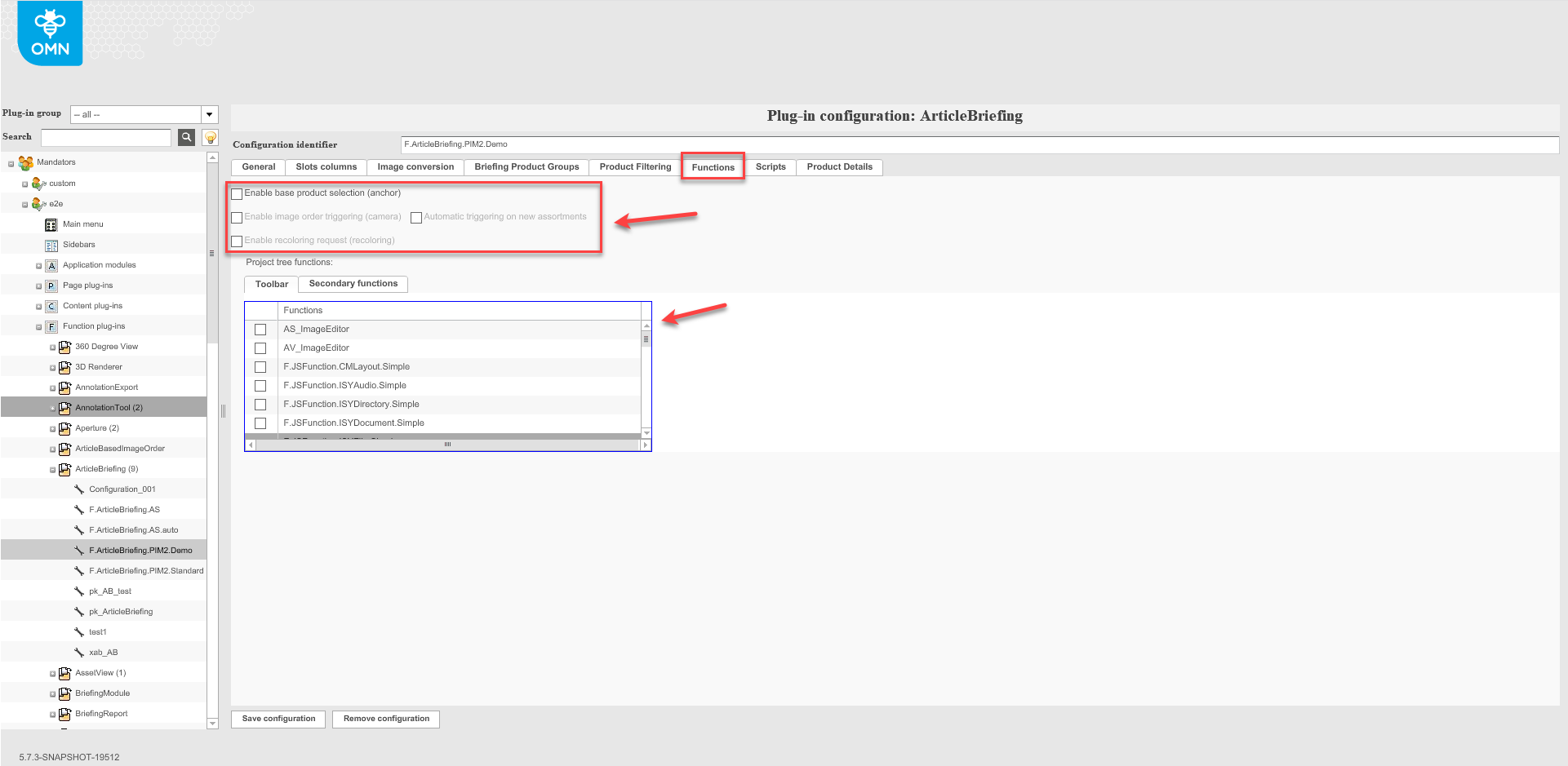The height and width of the screenshot is (766, 1568).
Task: Select the Main menu icon in the tree
Action: pos(51,224)
